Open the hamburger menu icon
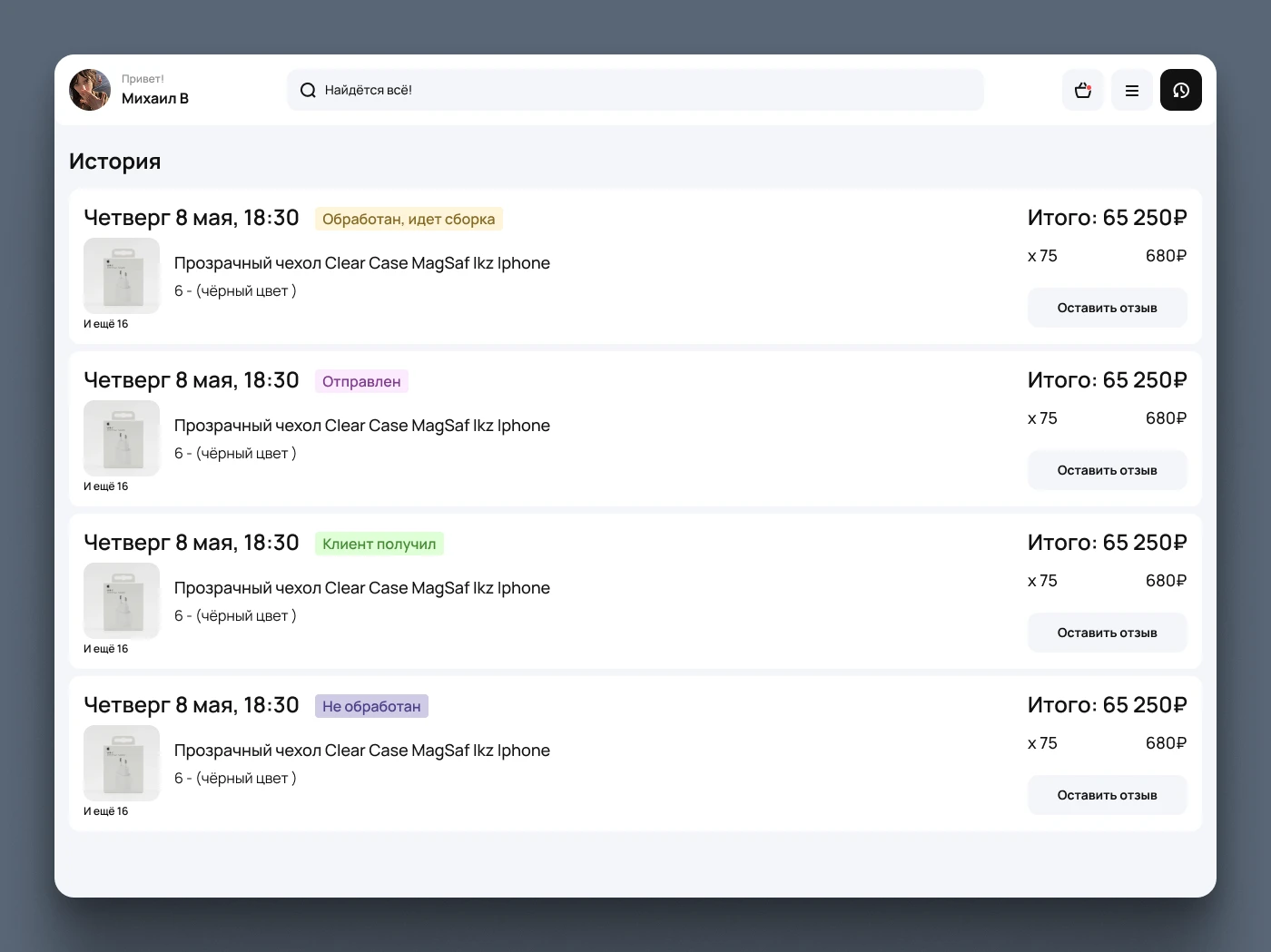1271x952 pixels. coord(1131,90)
